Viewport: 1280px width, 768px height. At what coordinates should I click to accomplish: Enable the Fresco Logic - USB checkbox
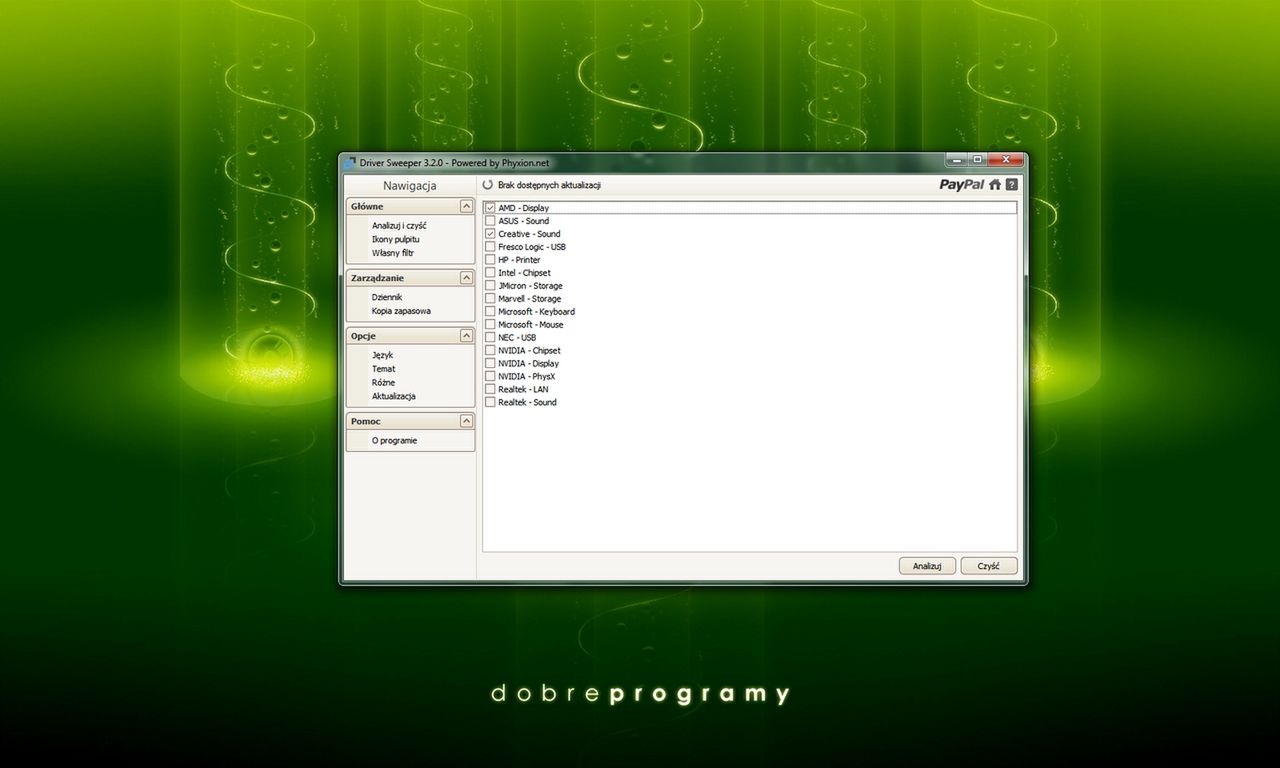(490, 247)
